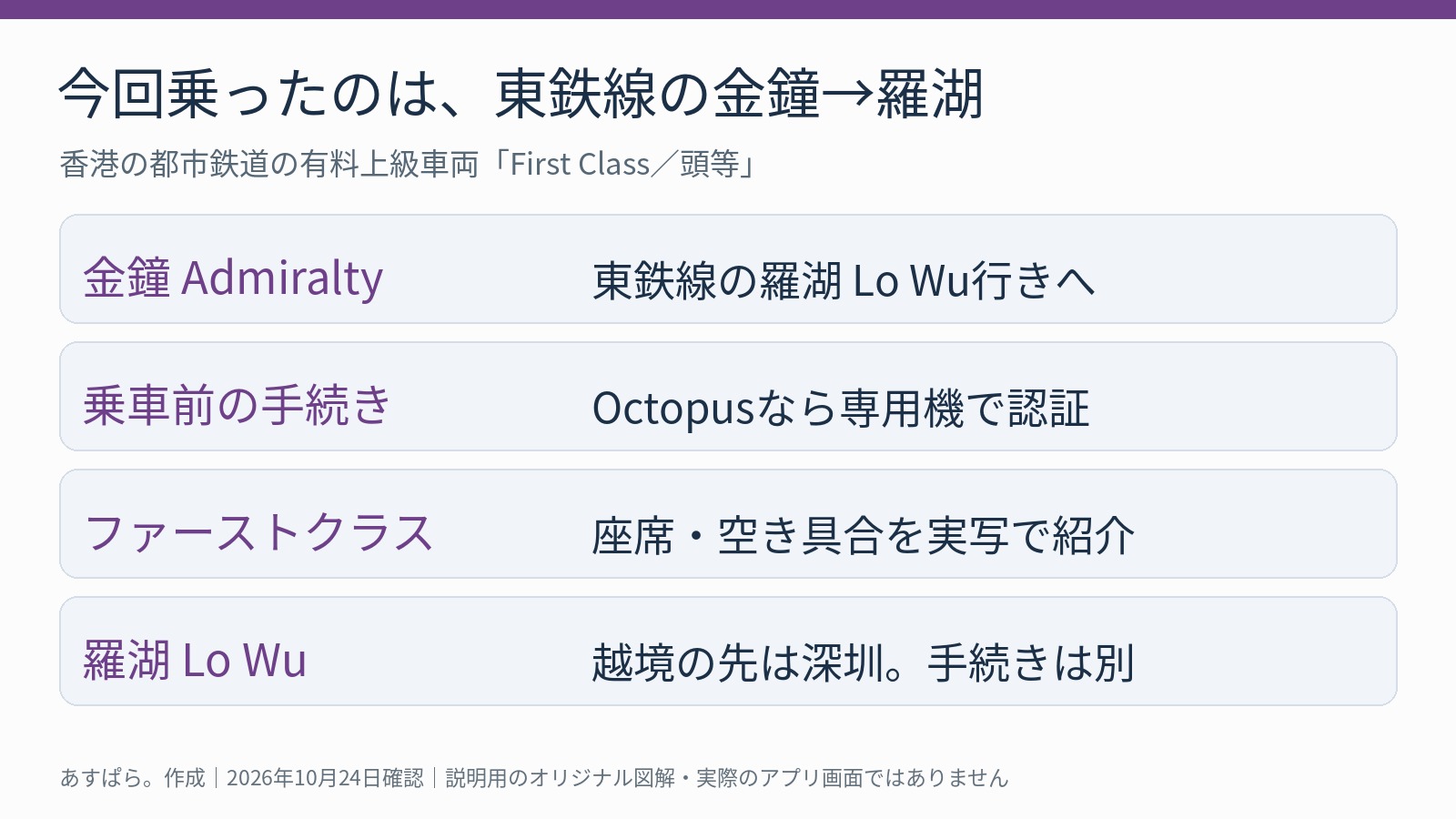Click the text First Class in subtitle

[x=580, y=164]
